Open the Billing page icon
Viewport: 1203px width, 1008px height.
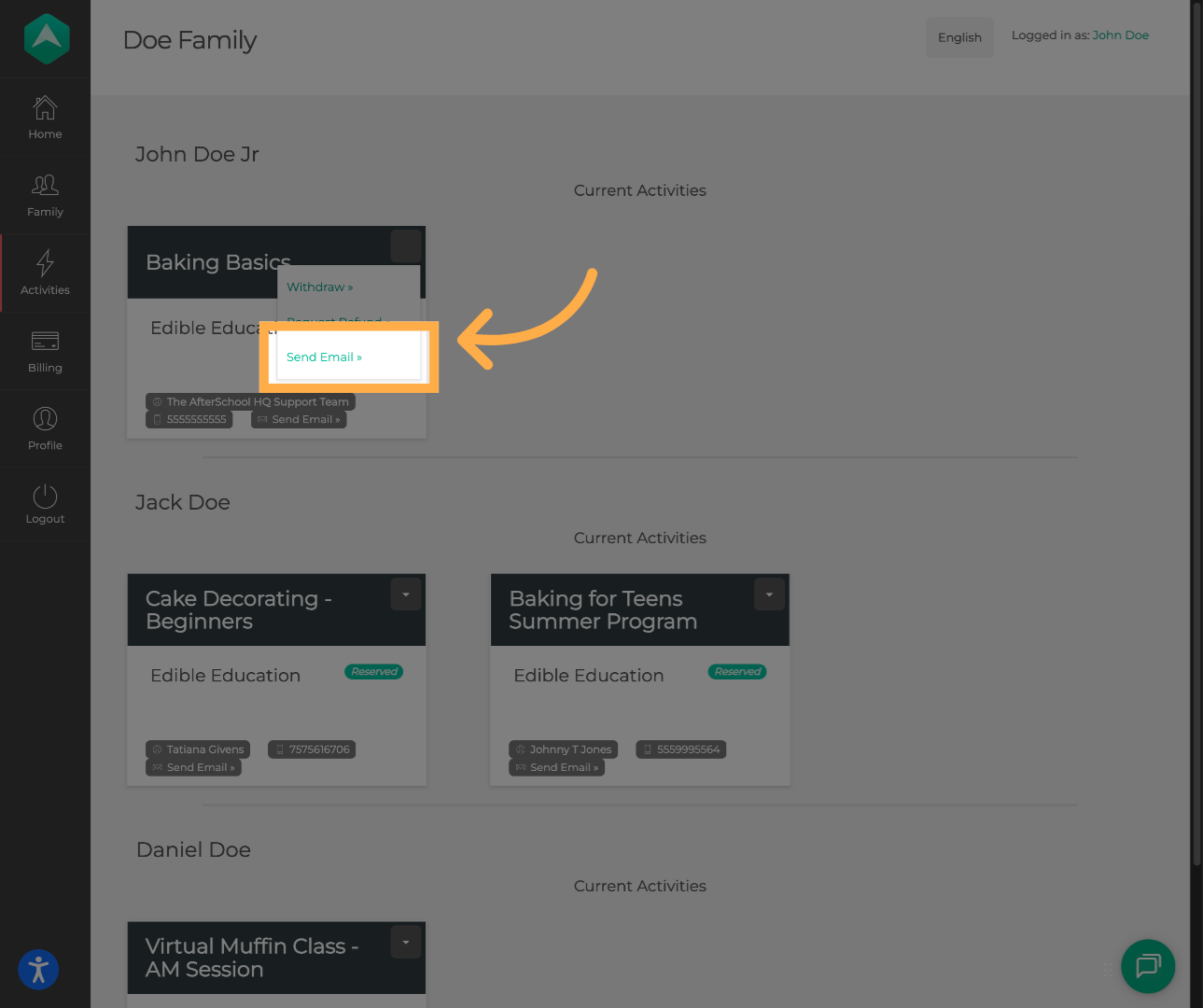(45, 342)
